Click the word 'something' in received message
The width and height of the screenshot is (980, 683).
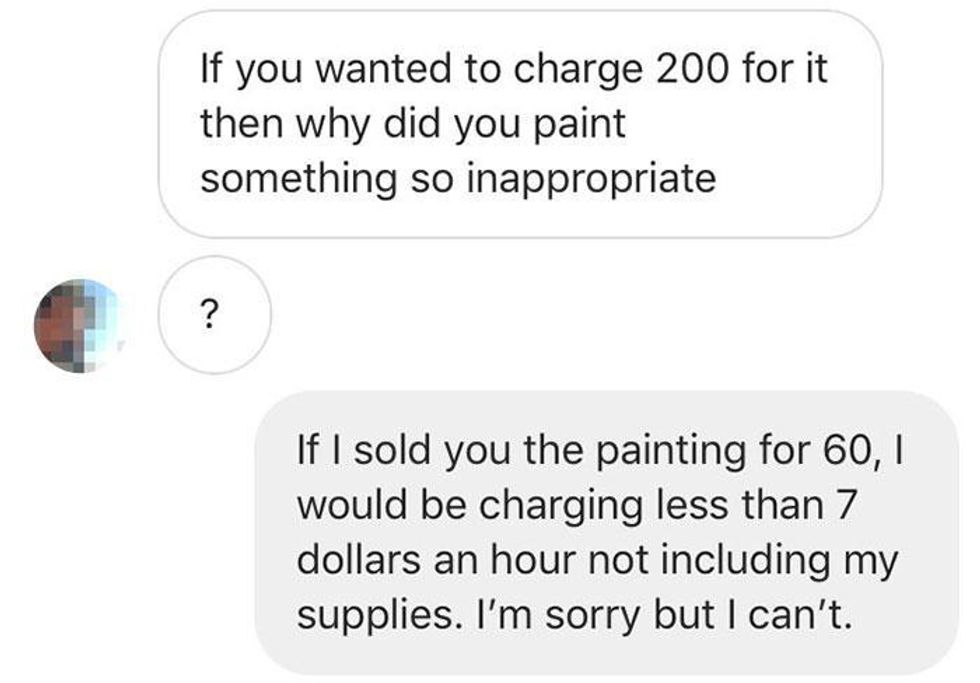coord(299,179)
